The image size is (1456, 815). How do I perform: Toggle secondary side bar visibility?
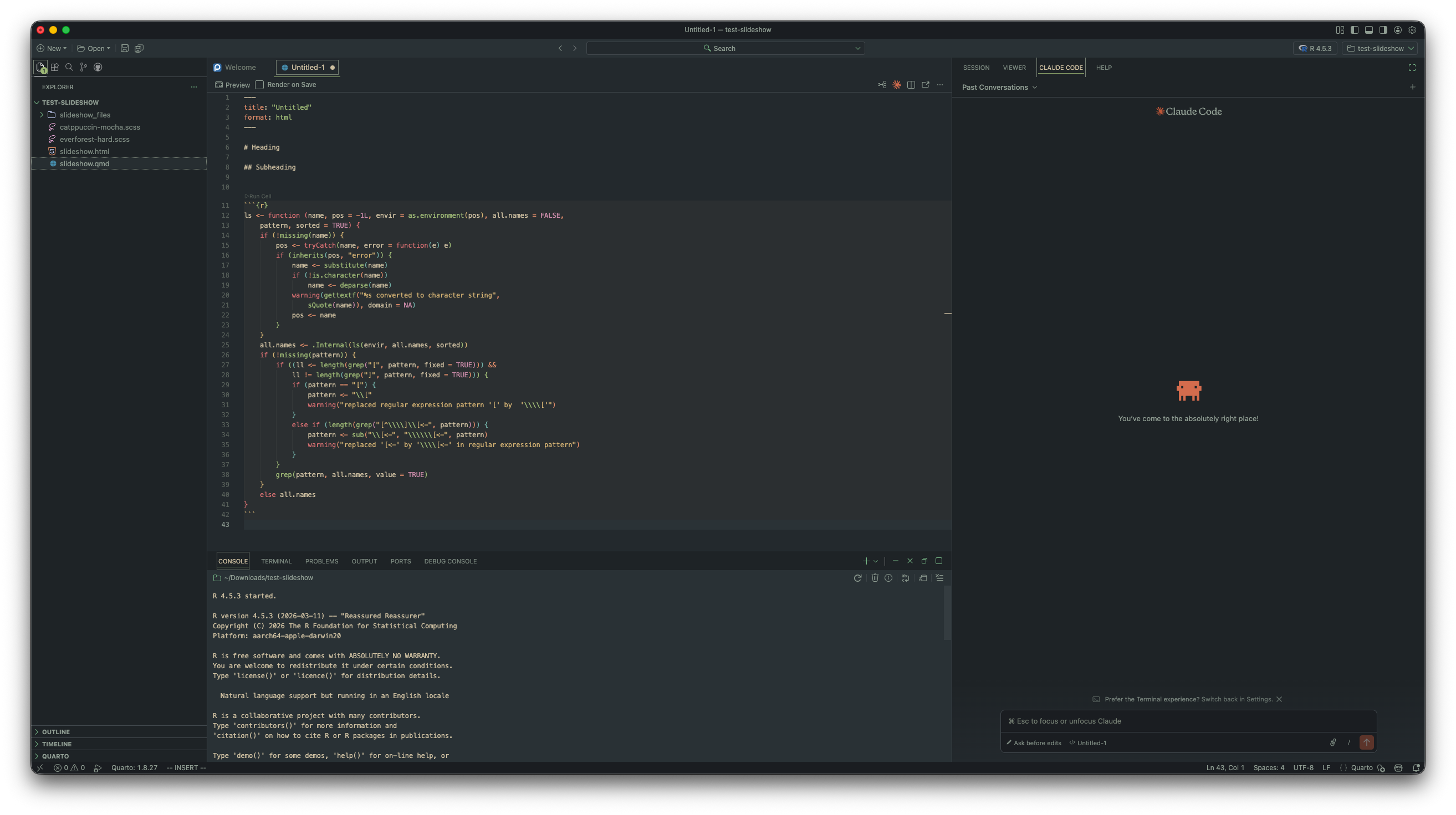[1383, 30]
